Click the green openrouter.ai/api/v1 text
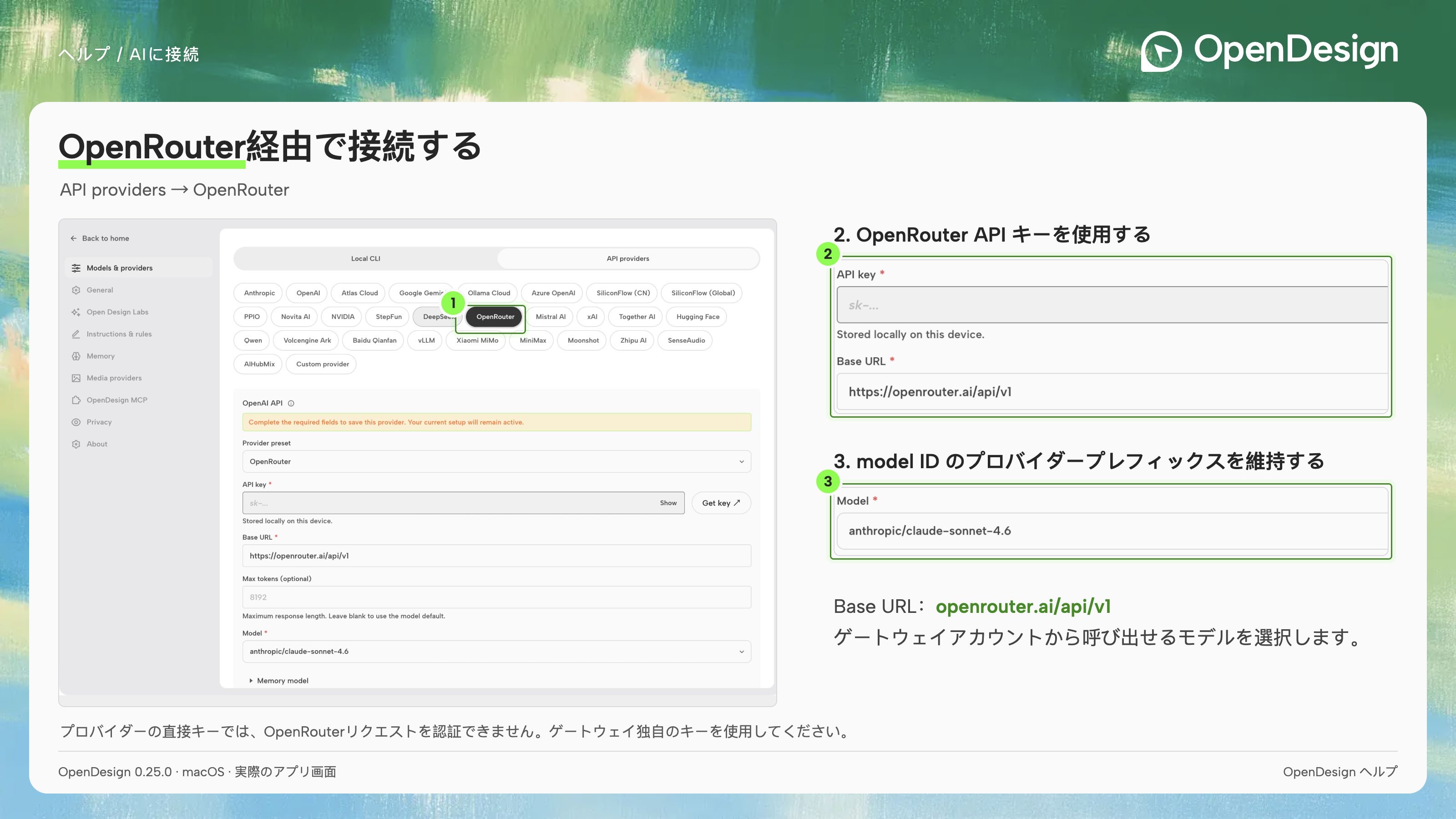Screen dimensions: 1456x819 (1023, 607)
